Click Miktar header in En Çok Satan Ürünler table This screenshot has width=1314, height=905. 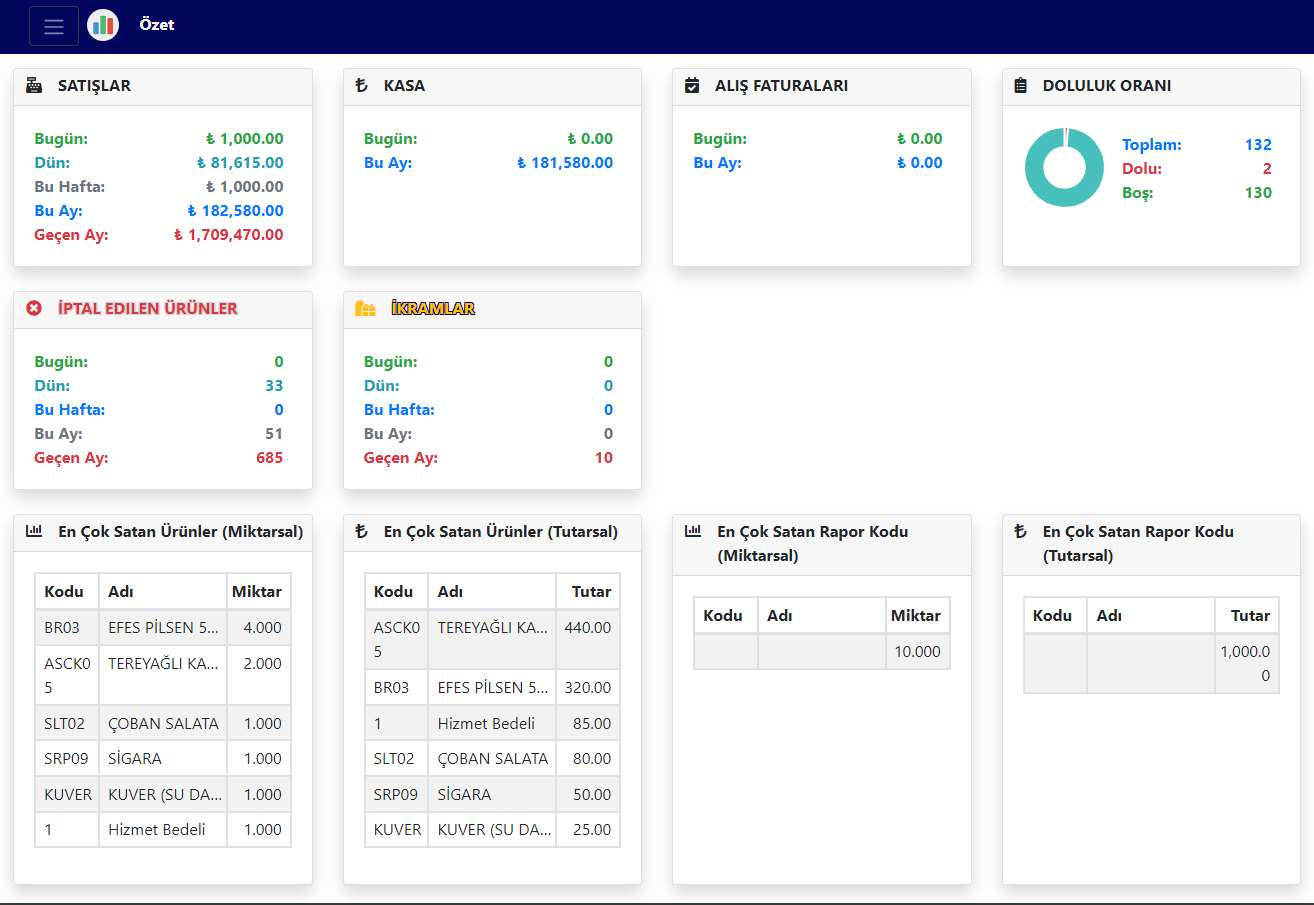(257, 592)
